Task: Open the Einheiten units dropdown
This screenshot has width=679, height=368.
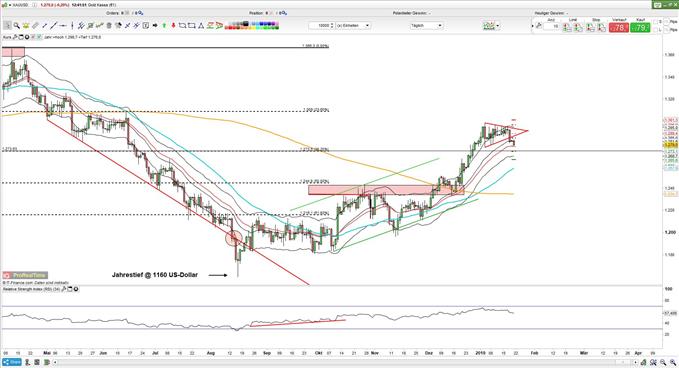Action: (353, 26)
